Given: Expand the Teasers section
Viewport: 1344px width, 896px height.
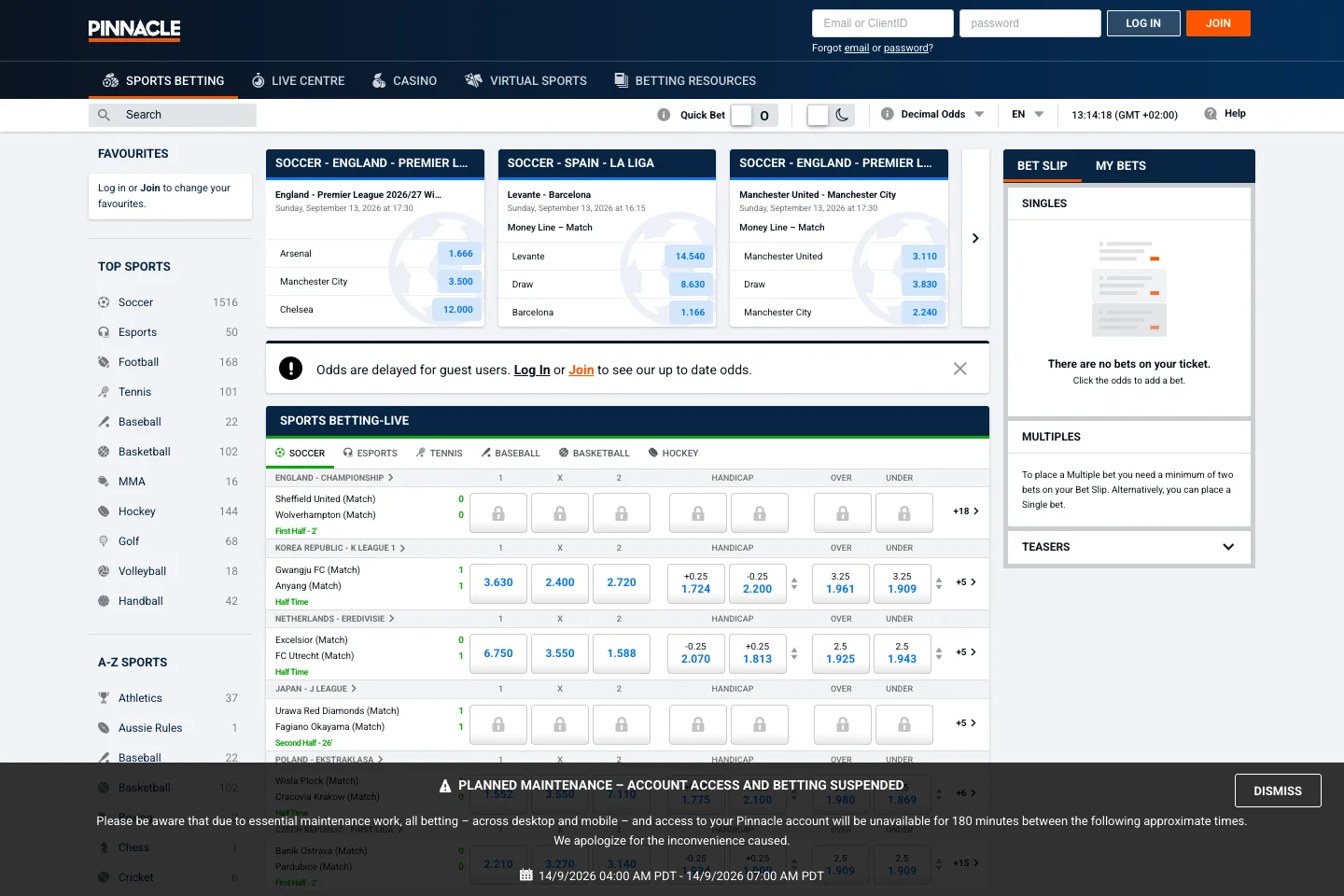Looking at the screenshot, I should (1128, 547).
